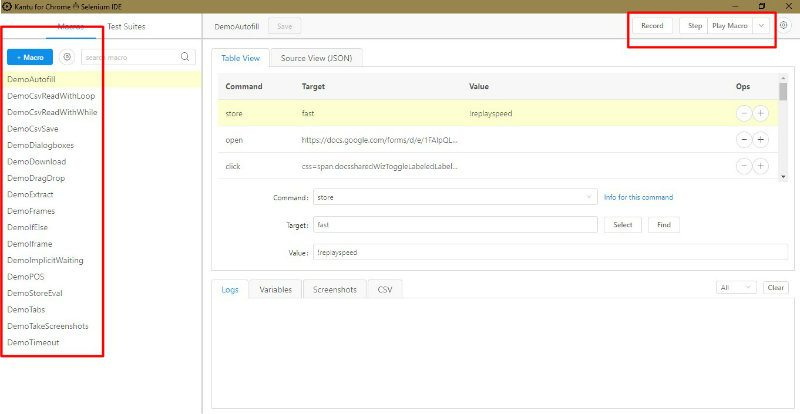Delete the click command row
This screenshot has height=414, width=800.
click(744, 166)
